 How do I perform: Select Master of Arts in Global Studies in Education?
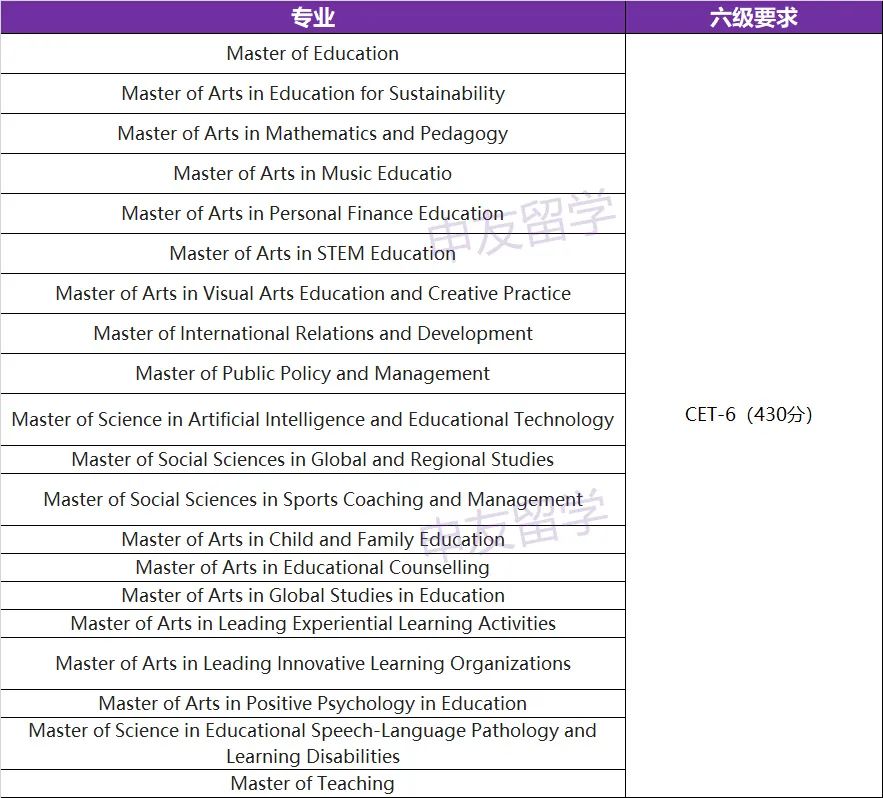click(313, 595)
